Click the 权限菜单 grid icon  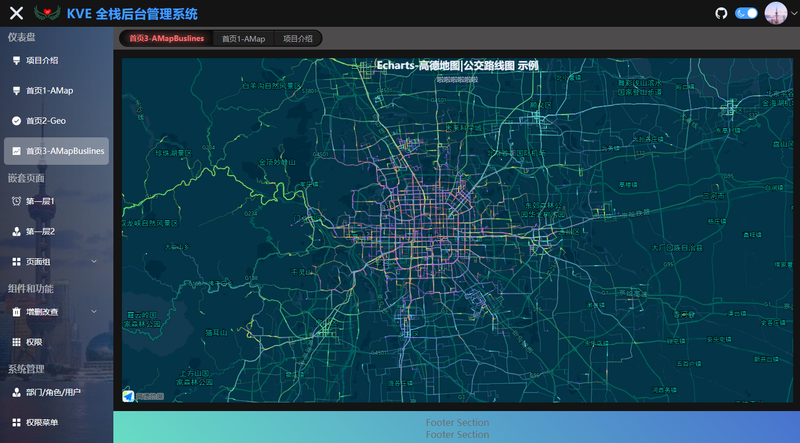16,422
